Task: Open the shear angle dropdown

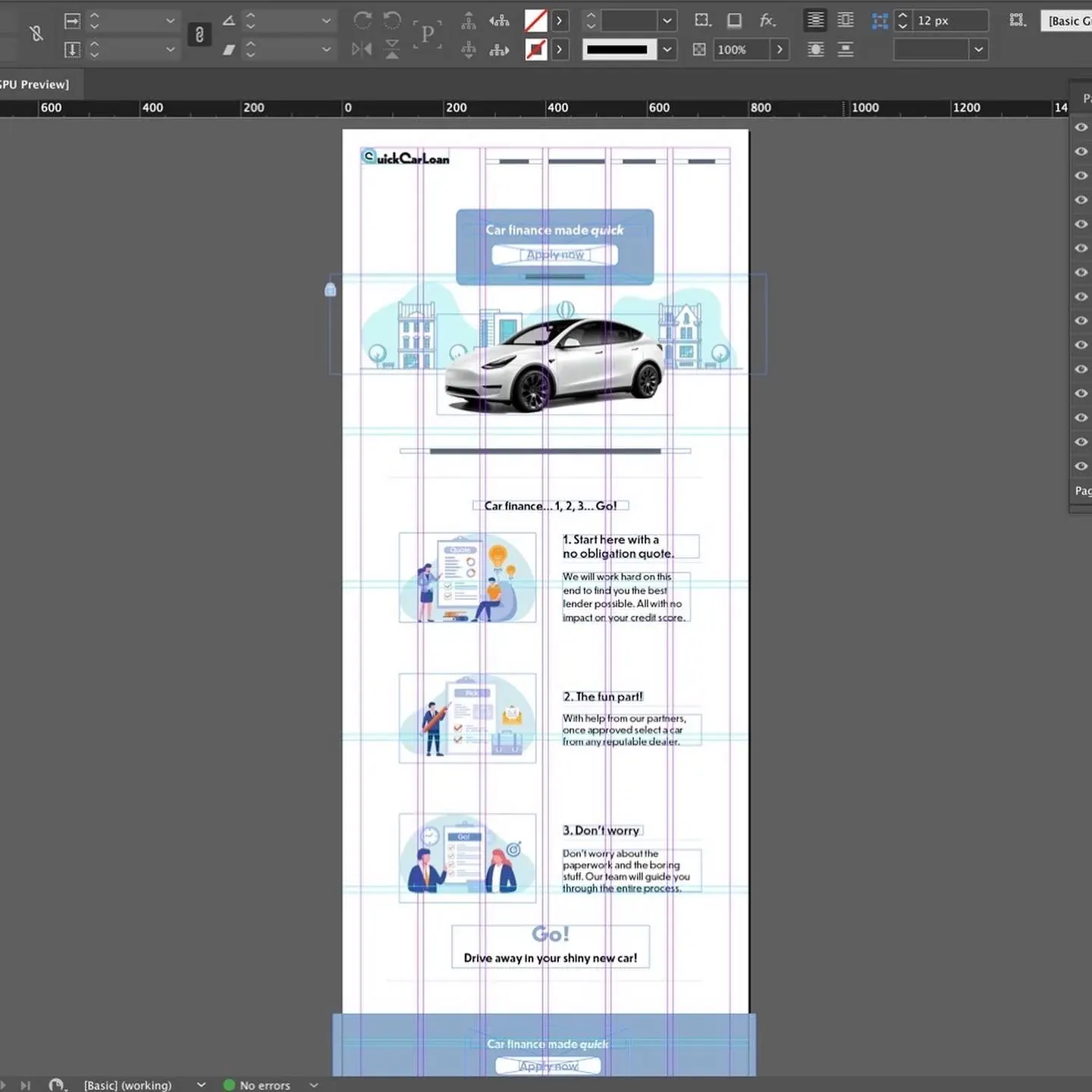Action: pyautogui.click(x=326, y=50)
